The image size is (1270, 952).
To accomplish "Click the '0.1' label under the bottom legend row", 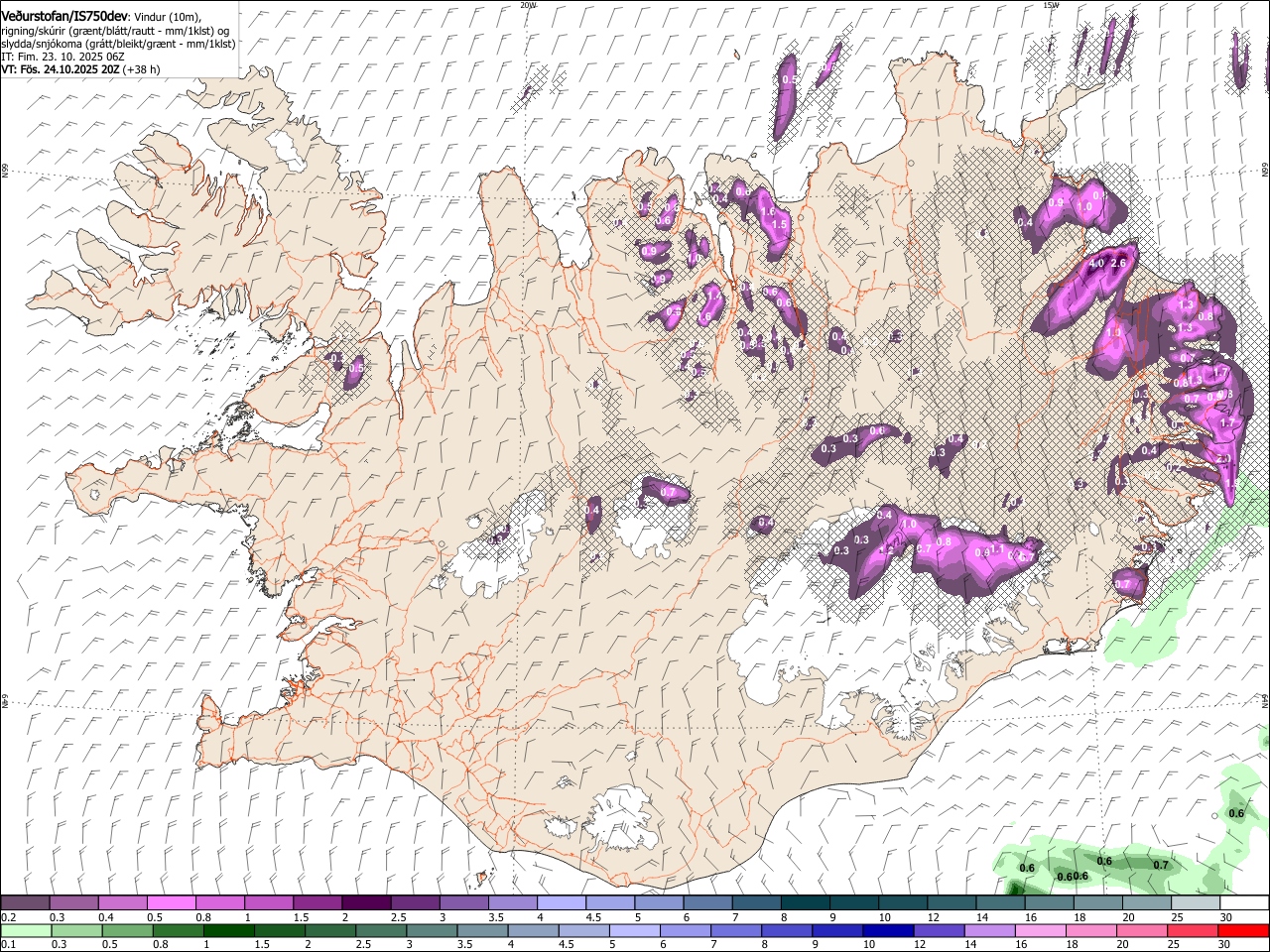I will pyautogui.click(x=8, y=945).
